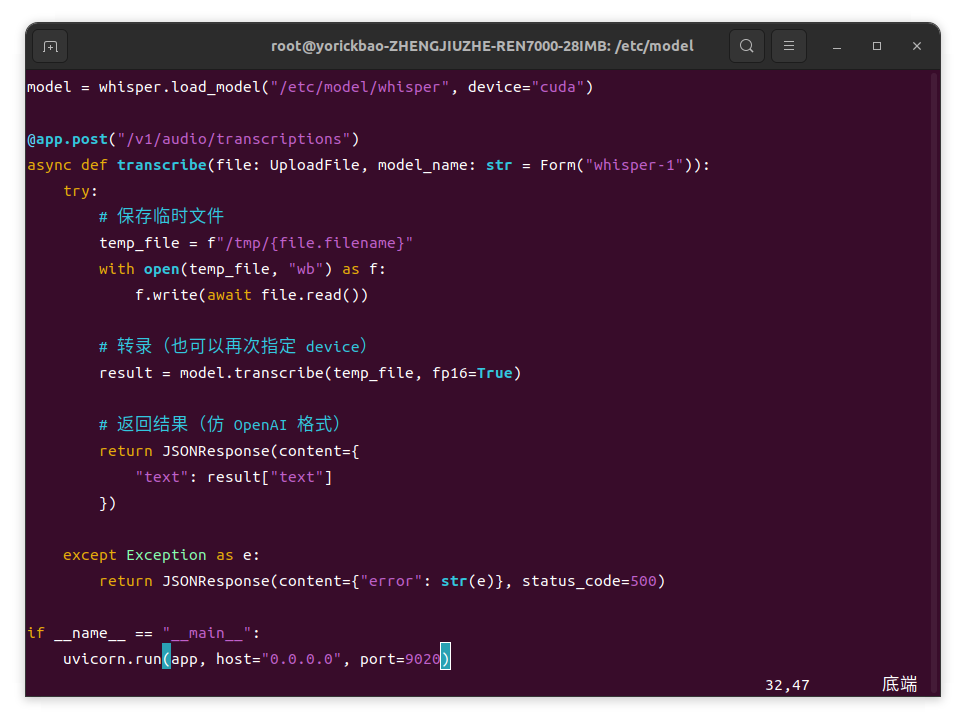Click the UploadFile type annotation
The width and height of the screenshot is (966, 725).
(x=314, y=165)
